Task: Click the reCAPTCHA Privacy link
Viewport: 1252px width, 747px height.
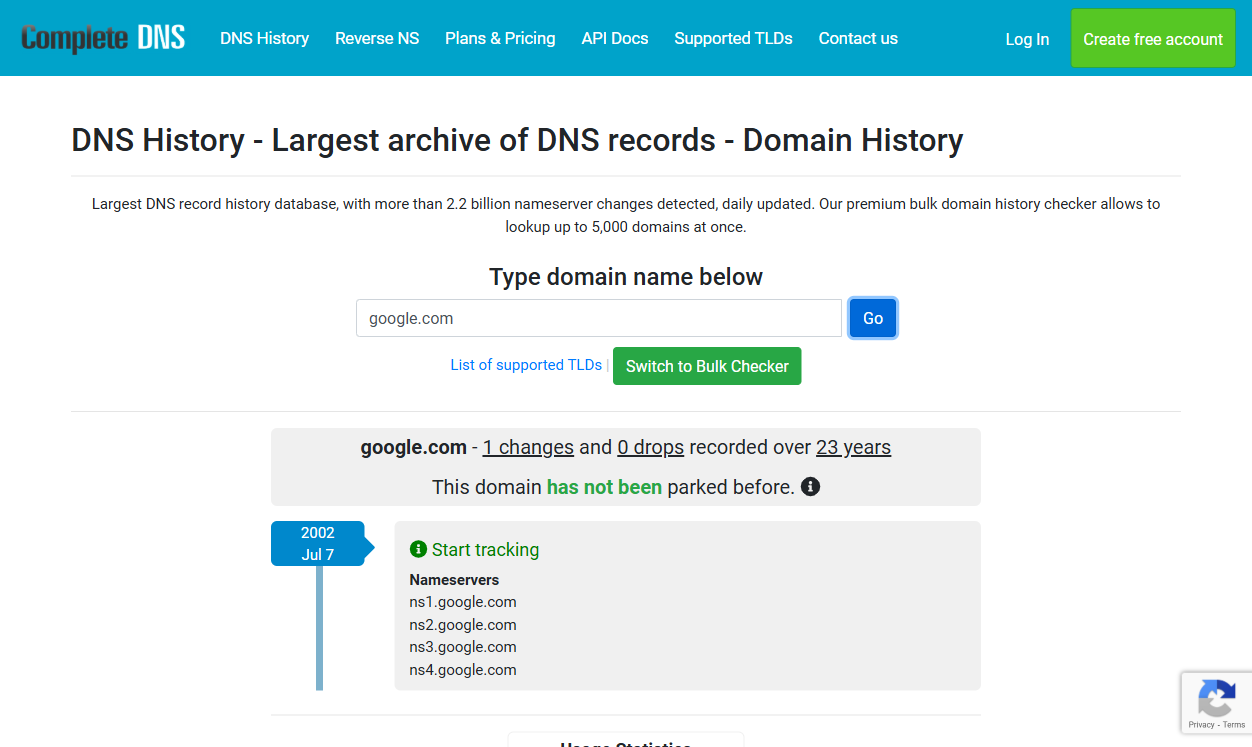Action: [1201, 725]
